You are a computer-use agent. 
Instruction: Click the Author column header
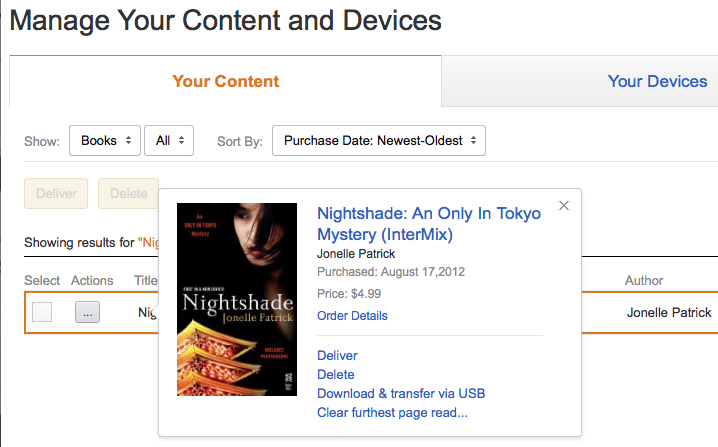click(x=644, y=281)
